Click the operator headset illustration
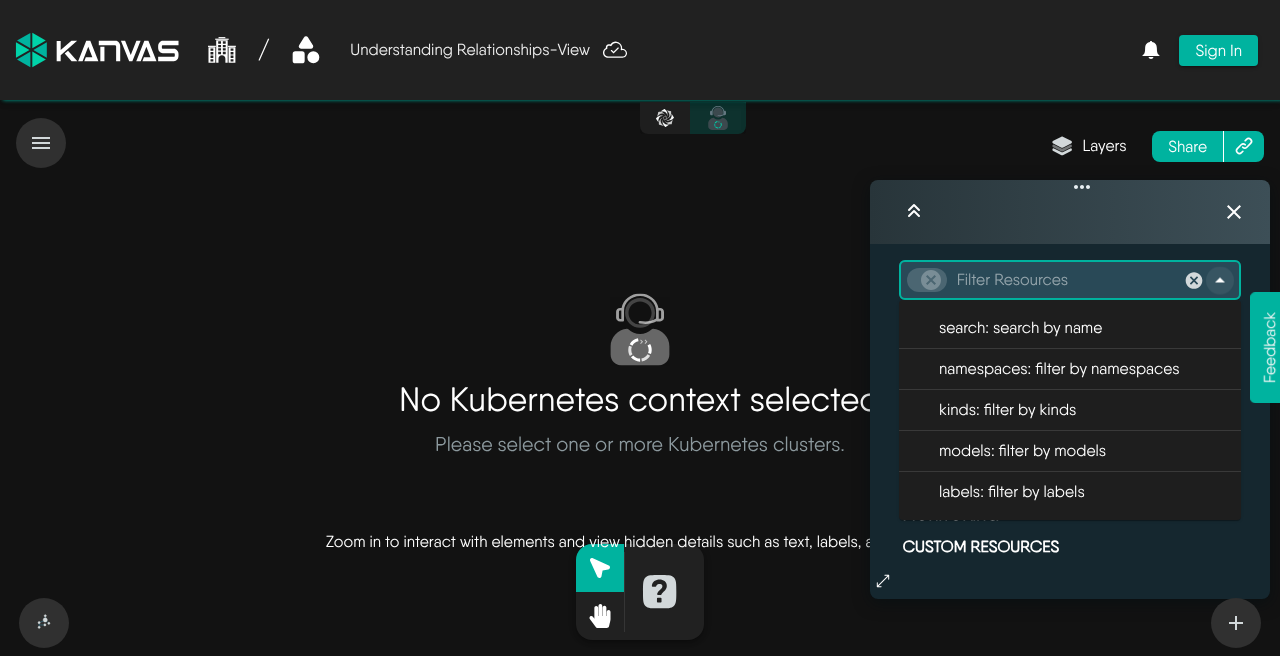This screenshot has width=1280, height=656. coord(640,330)
